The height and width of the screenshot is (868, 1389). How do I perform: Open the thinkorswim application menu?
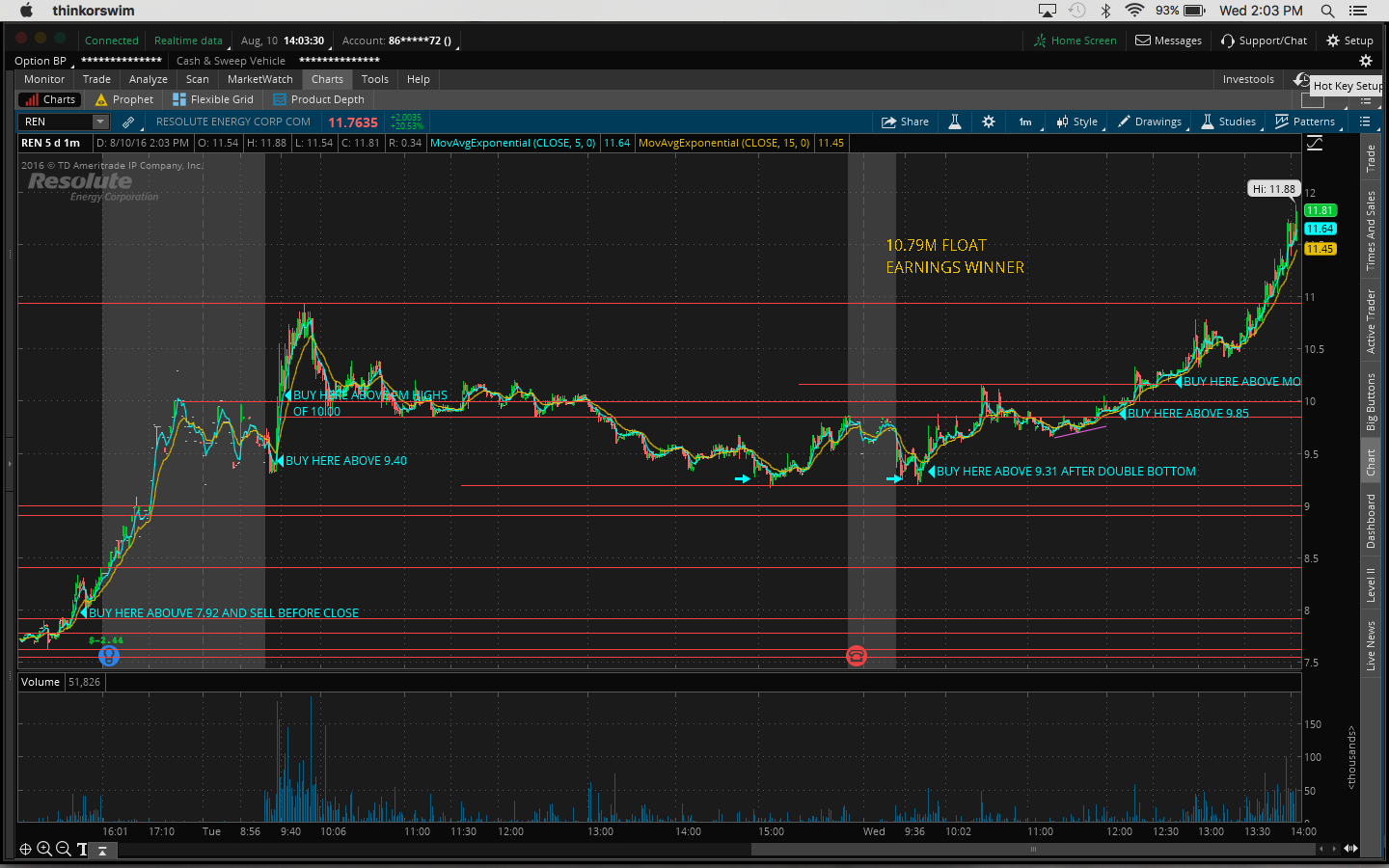point(94,11)
